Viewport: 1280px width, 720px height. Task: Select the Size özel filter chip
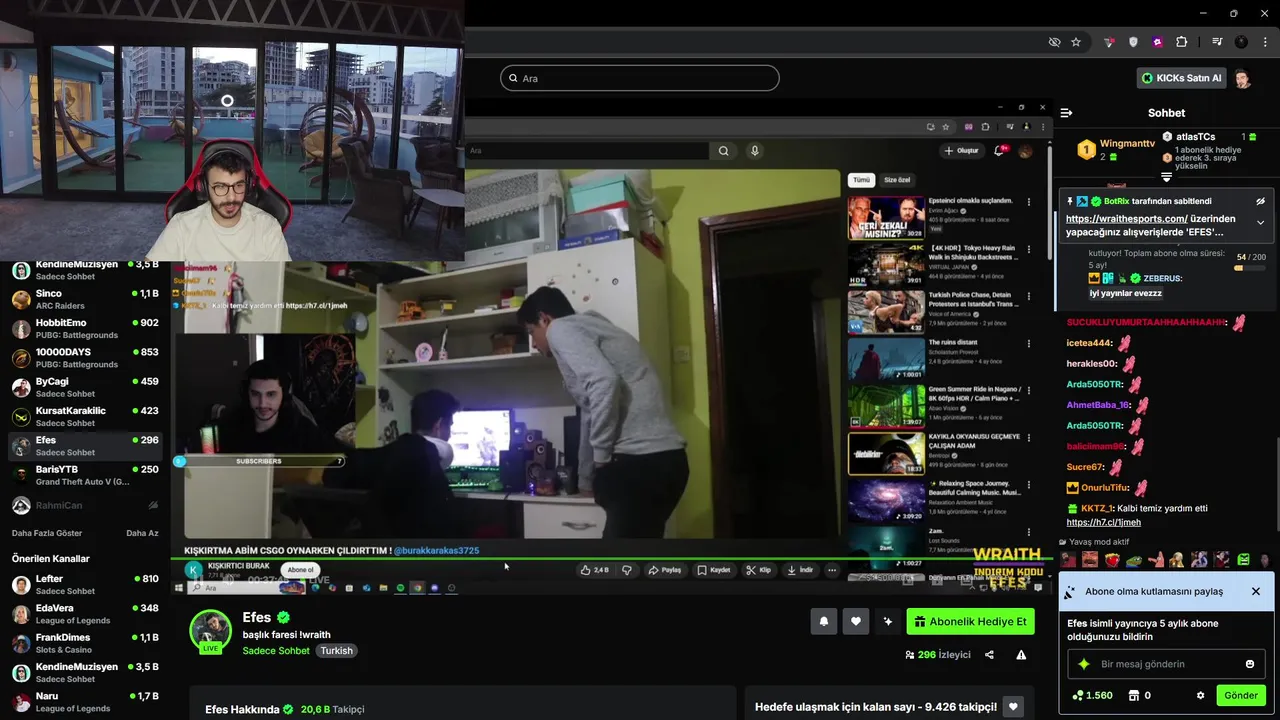897,180
